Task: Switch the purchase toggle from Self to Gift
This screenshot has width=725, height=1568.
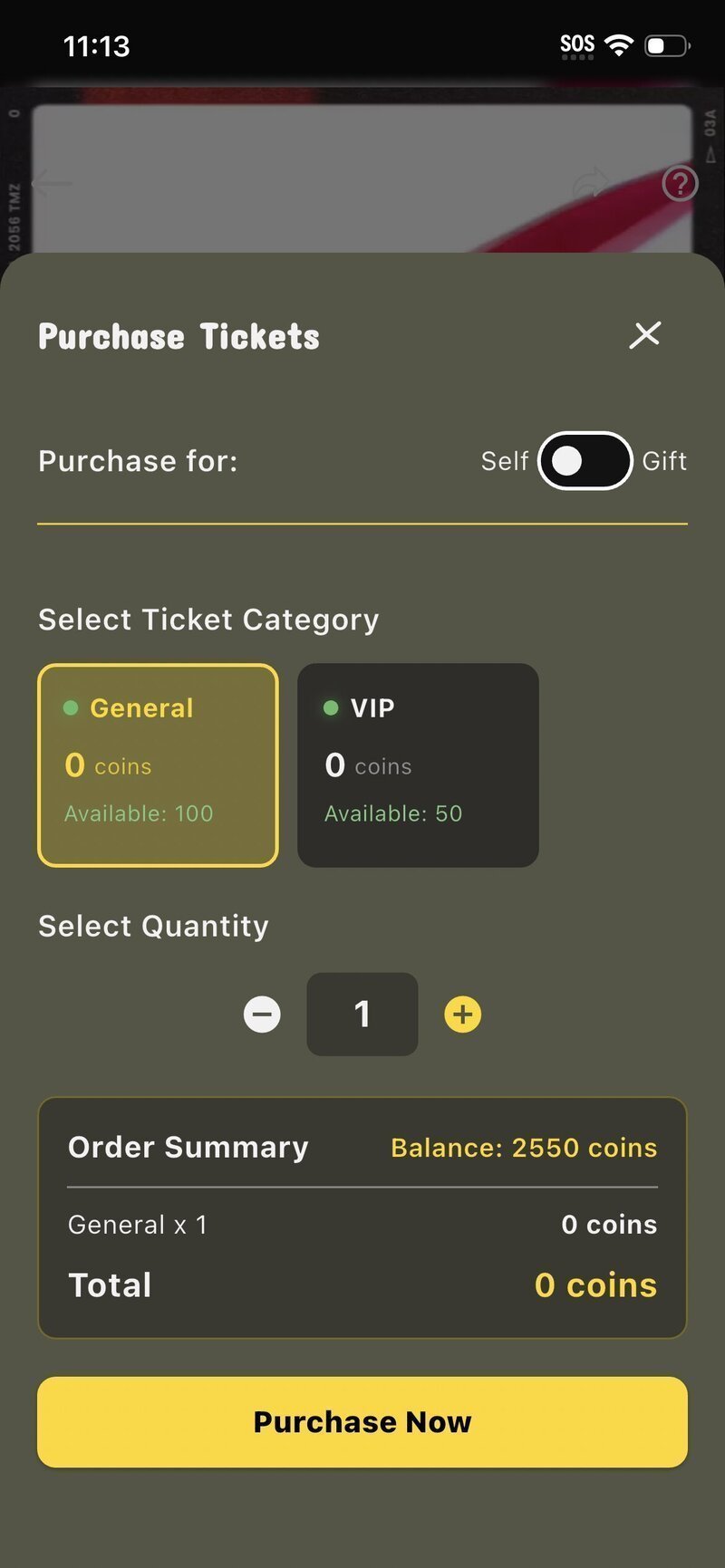Action: coord(584,461)
